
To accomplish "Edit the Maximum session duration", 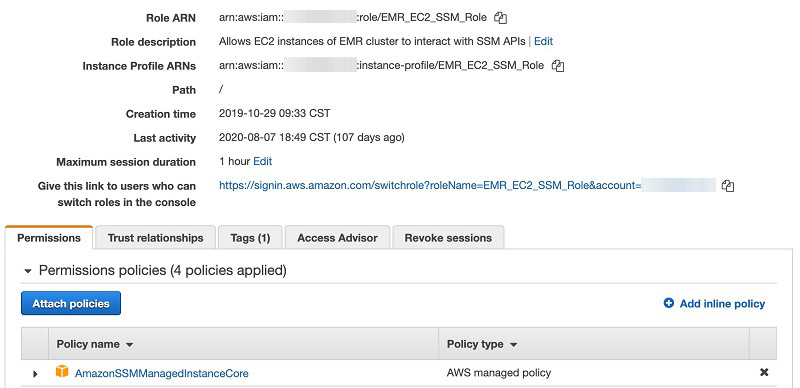I will tap(263, 161).
